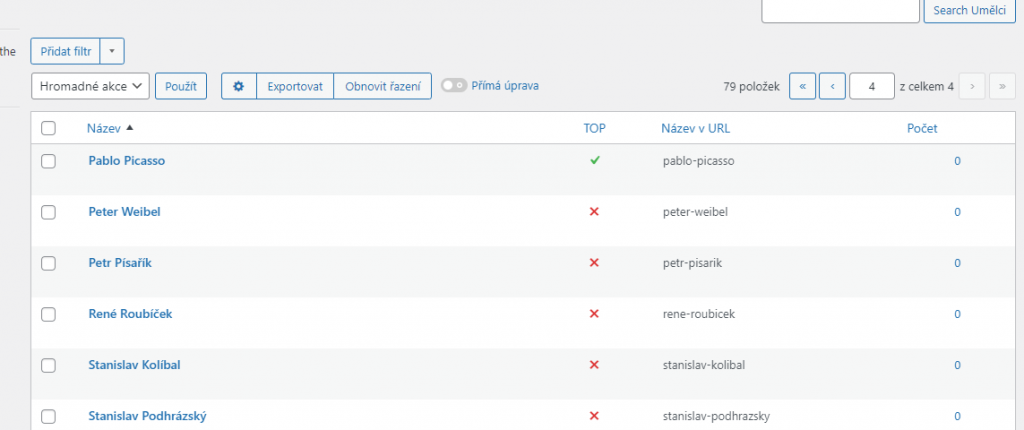Click the green TOP checkmark for Pablo Picasso
Viewport: 1024px width, 430px height.
594,160
